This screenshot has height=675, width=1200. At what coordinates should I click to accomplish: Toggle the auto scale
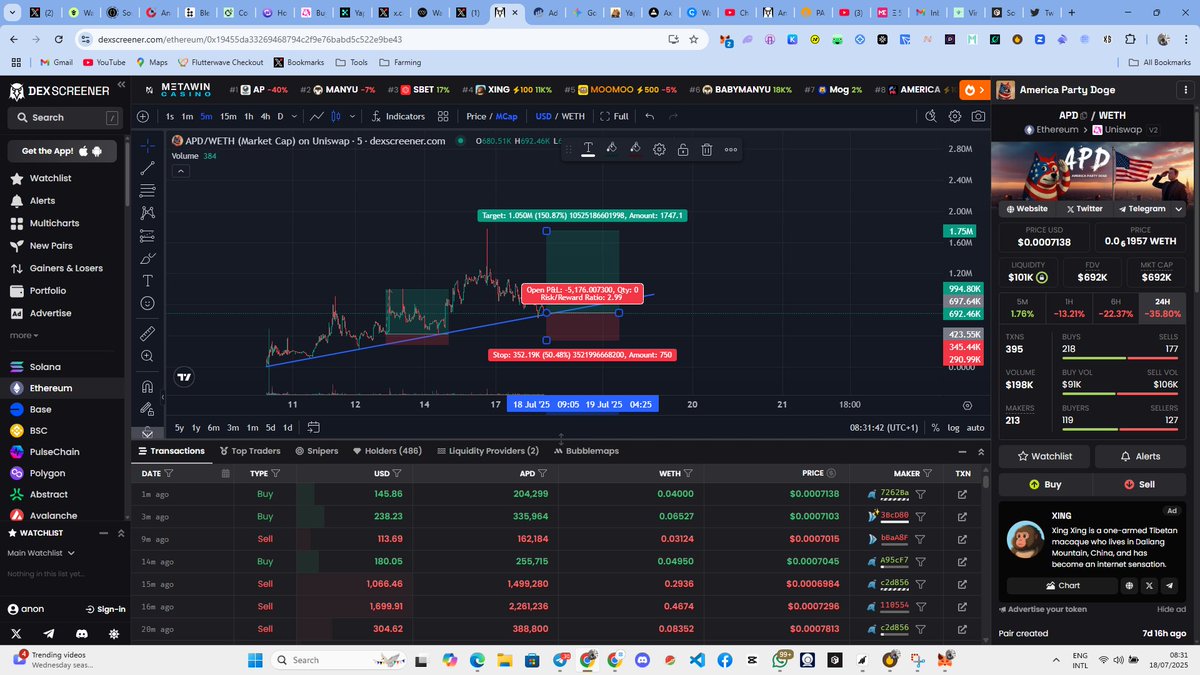(975, 427)
